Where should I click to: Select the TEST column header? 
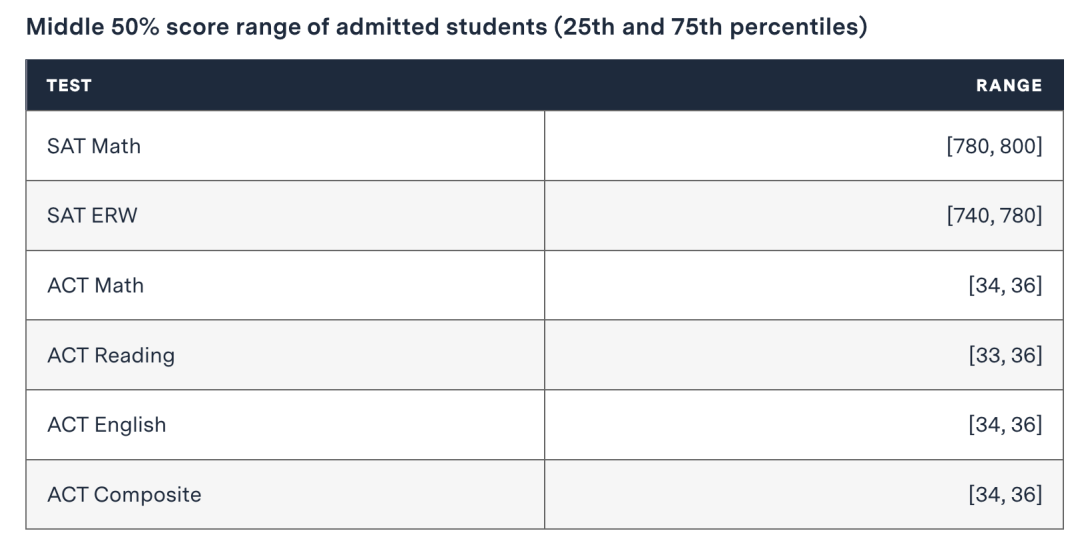coord(69,86)
